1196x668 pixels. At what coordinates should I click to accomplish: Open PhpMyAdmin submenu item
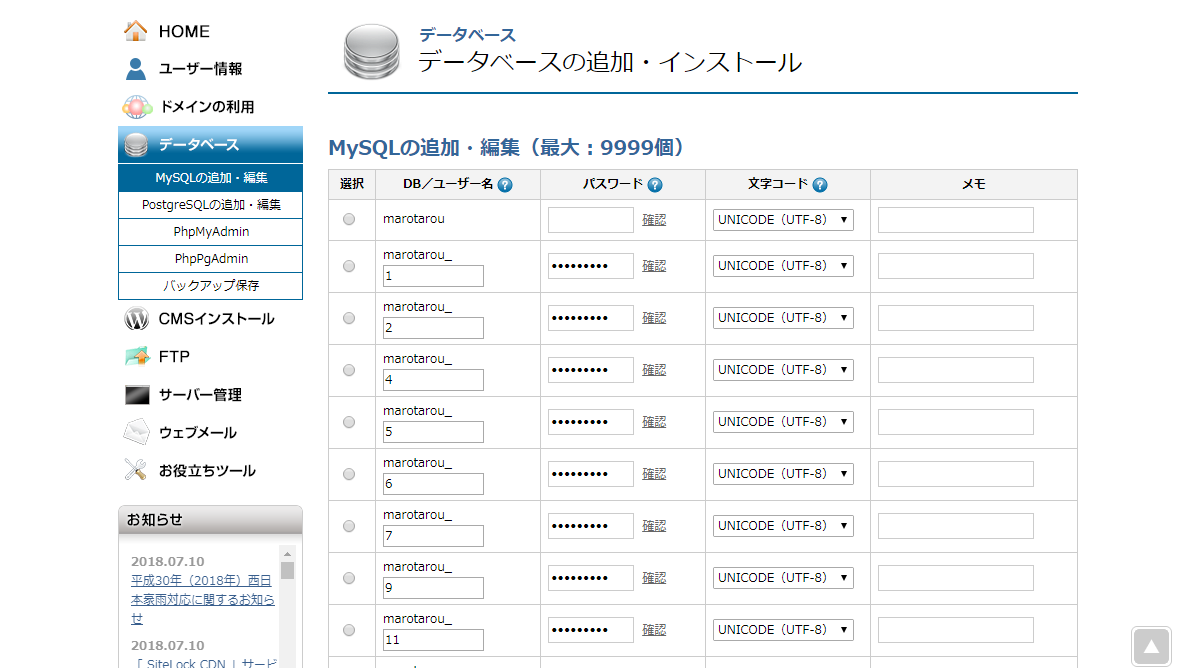[x=211, y=232]
